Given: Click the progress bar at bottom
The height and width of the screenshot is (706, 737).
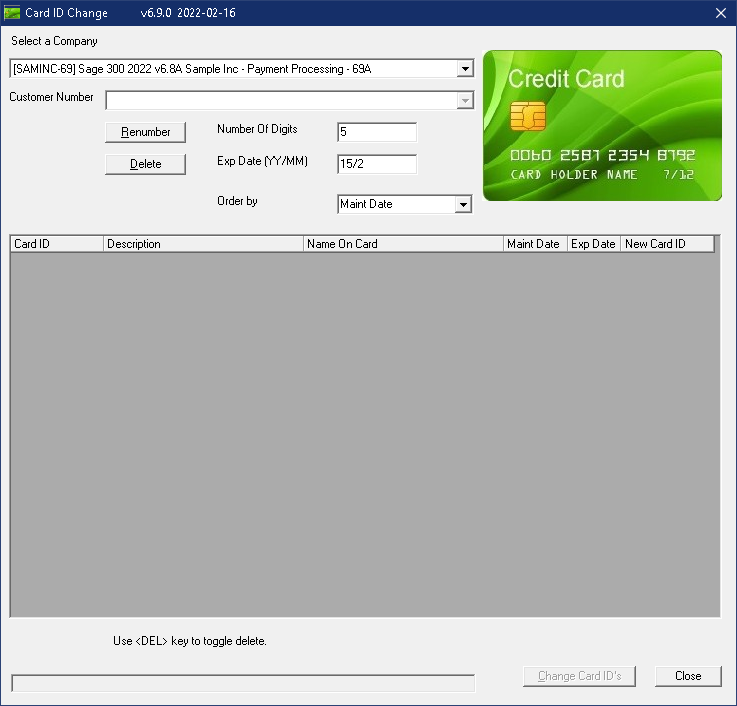Looking at the screenshot, I should 243,683.
